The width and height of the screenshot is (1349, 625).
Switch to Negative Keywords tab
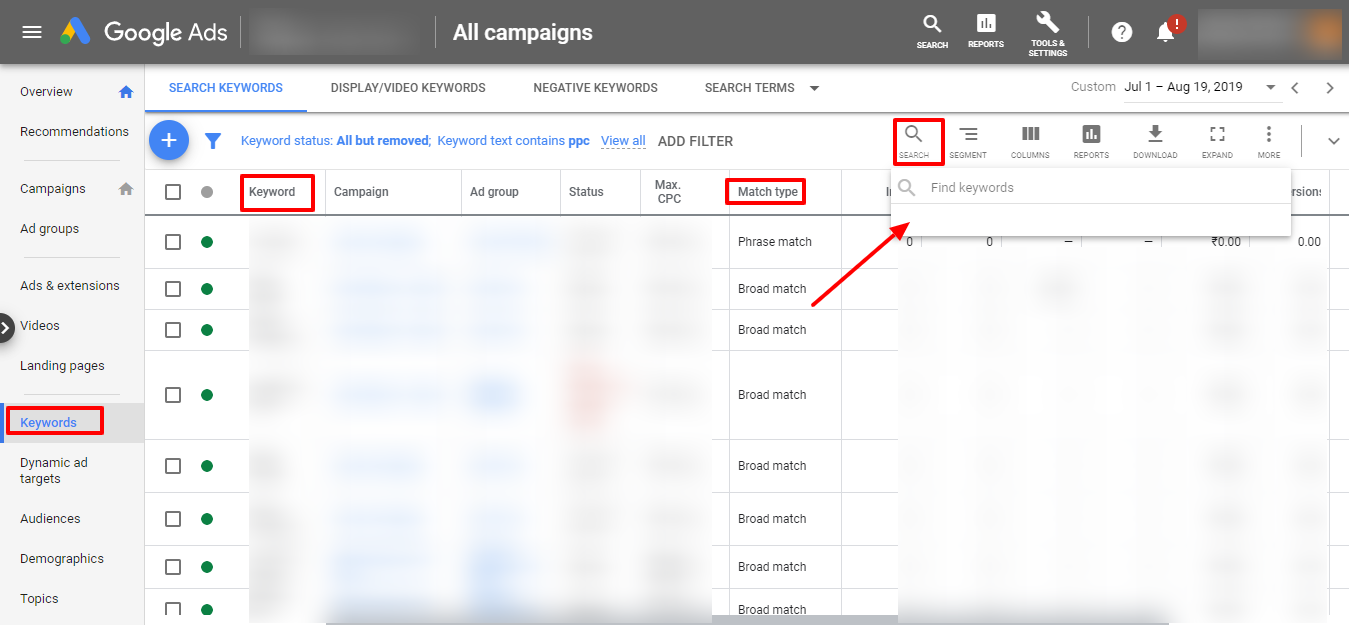(x=595, y=88)
